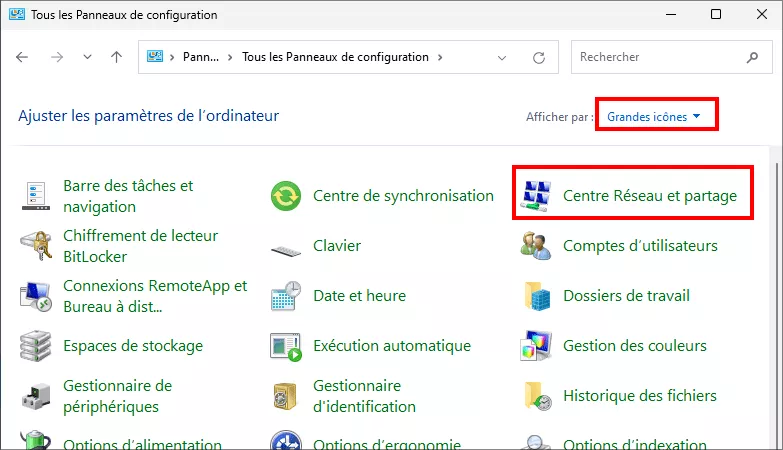Image resolution: width=783 pixels, height=450 pixels.
Task: Refresh the Control Panel view
Action: coord(539,57)
